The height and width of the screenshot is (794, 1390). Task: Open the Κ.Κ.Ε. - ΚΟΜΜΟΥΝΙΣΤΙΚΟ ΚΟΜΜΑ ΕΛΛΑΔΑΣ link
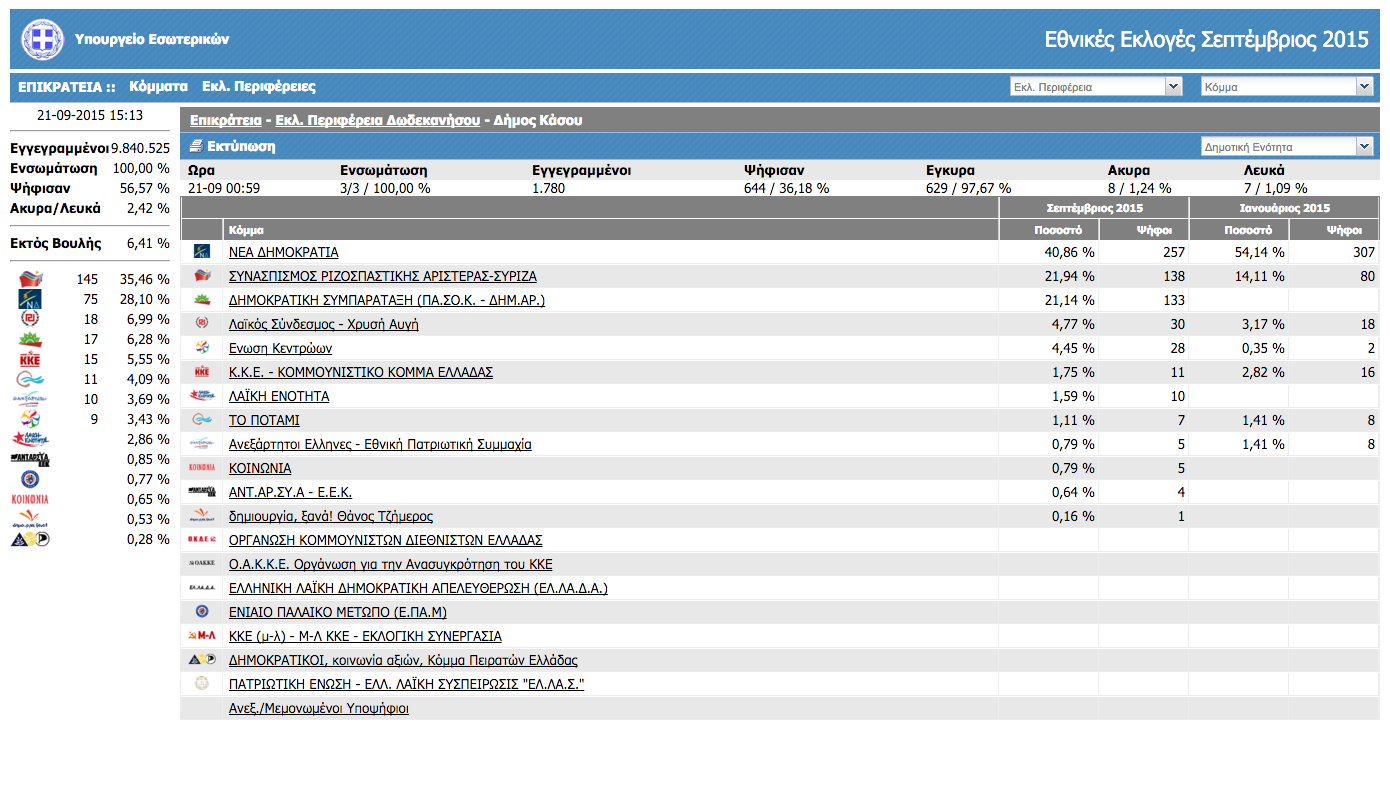pos(361,372)
